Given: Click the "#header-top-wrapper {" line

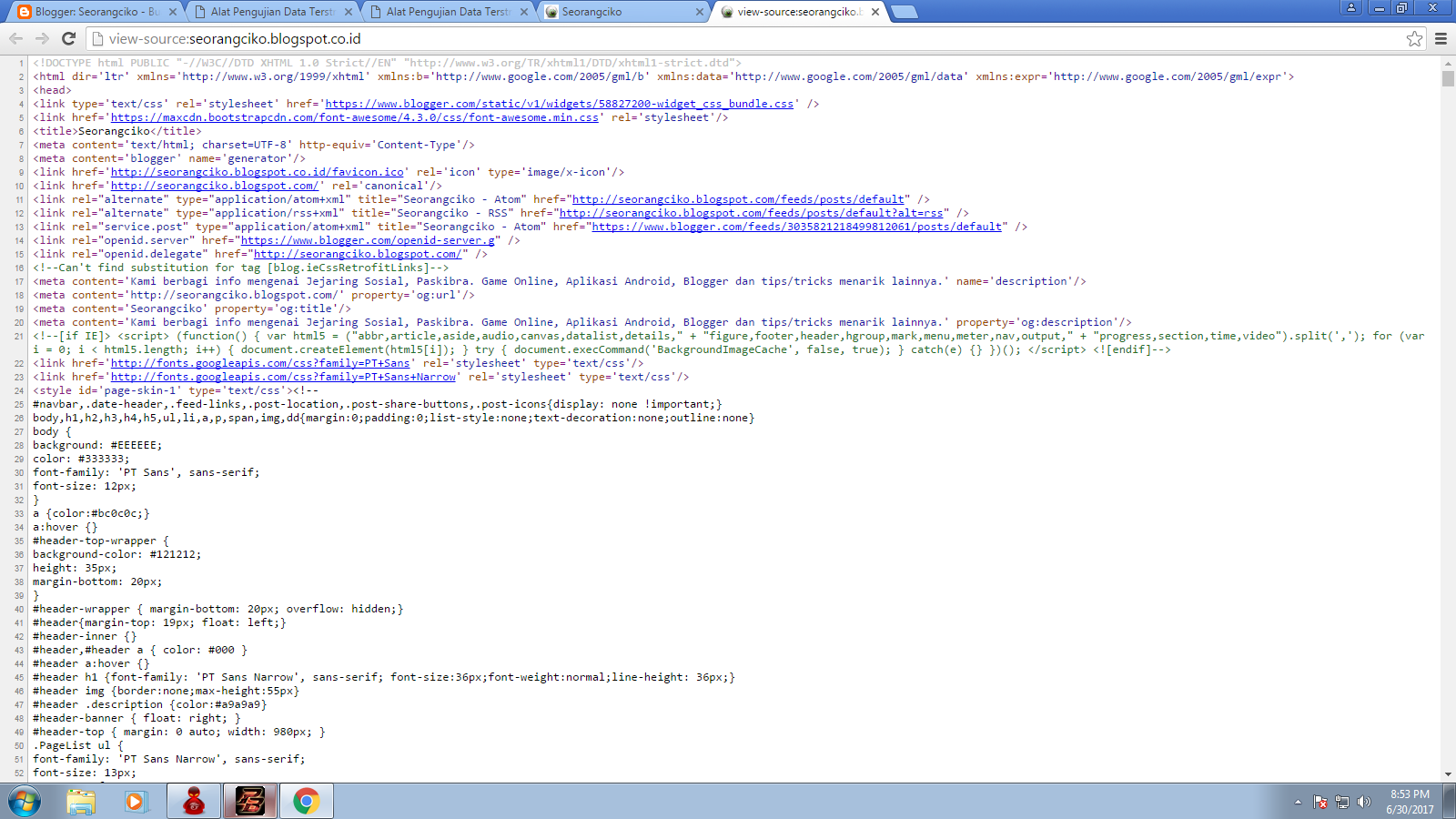Looking at the screenshot, I should [101, 541].
